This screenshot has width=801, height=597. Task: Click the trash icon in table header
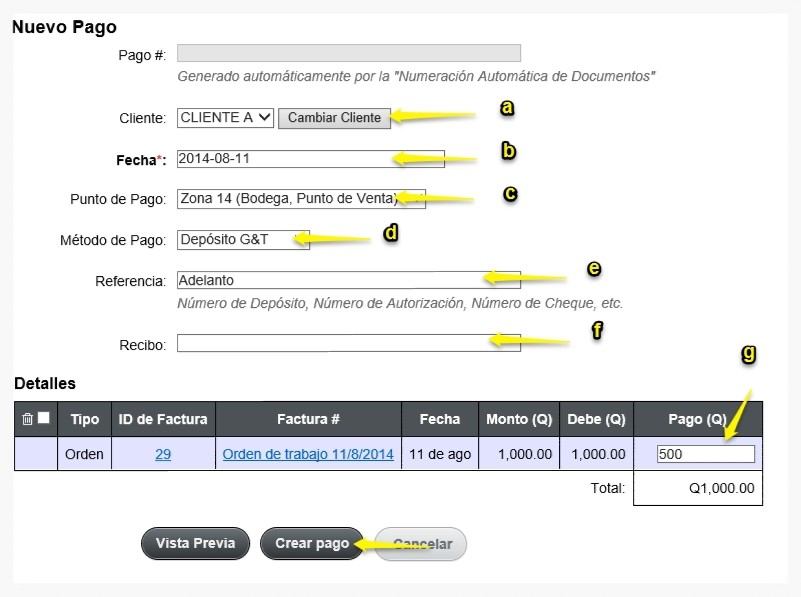[x=28, y=419]
